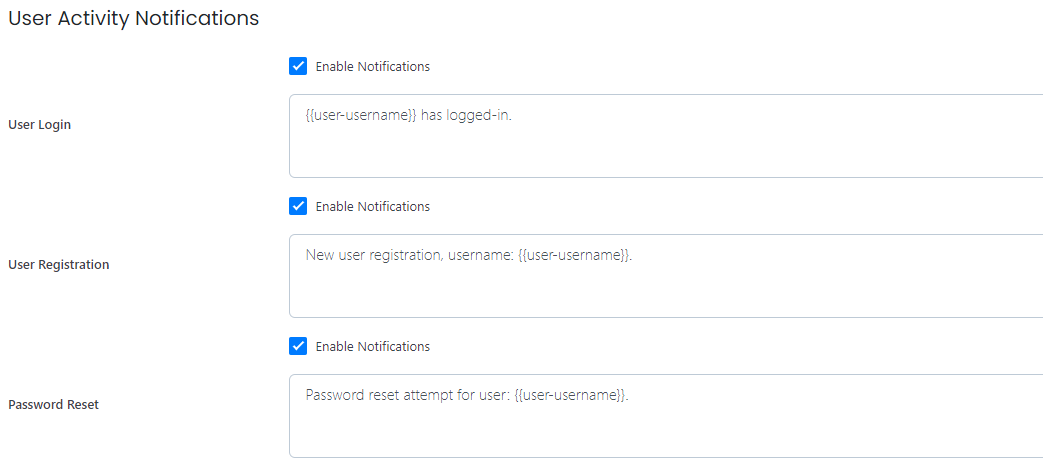Click "New user registration" text in the template
The width and height of the screenshot is (1043, 474).
pyautogui.click(x=374, y=255)
